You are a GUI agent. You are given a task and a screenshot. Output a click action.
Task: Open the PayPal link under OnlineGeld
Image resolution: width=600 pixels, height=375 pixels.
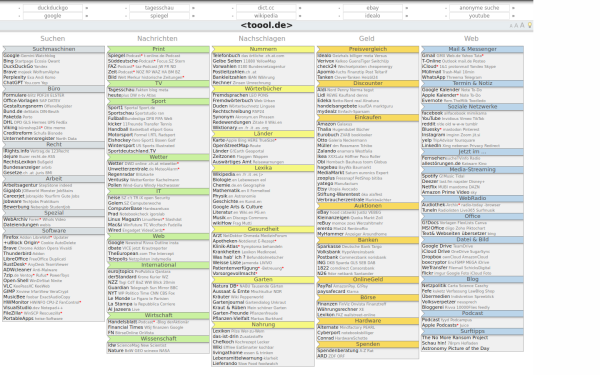tap(325, 286)
